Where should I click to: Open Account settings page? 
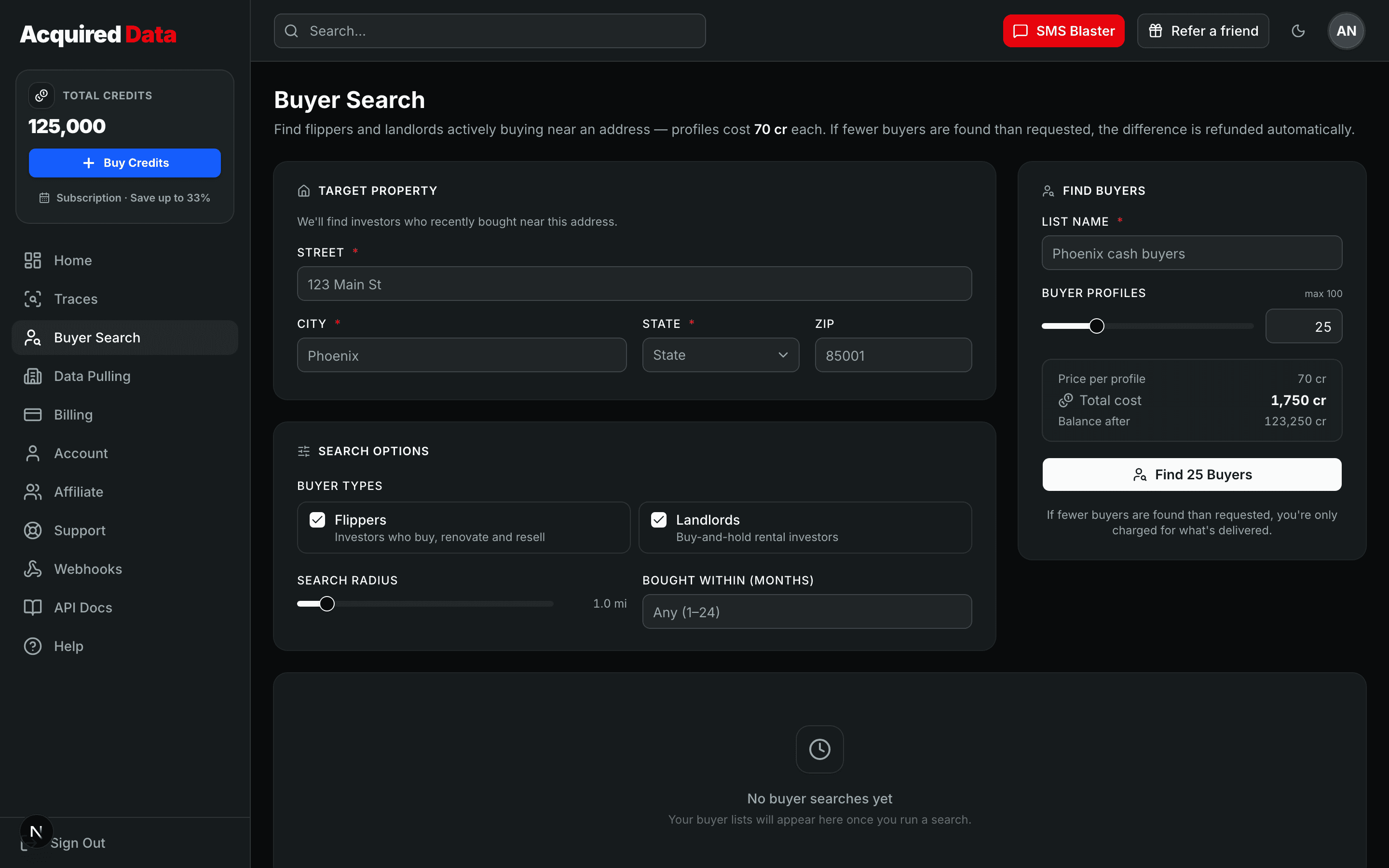tap(124, 453)
